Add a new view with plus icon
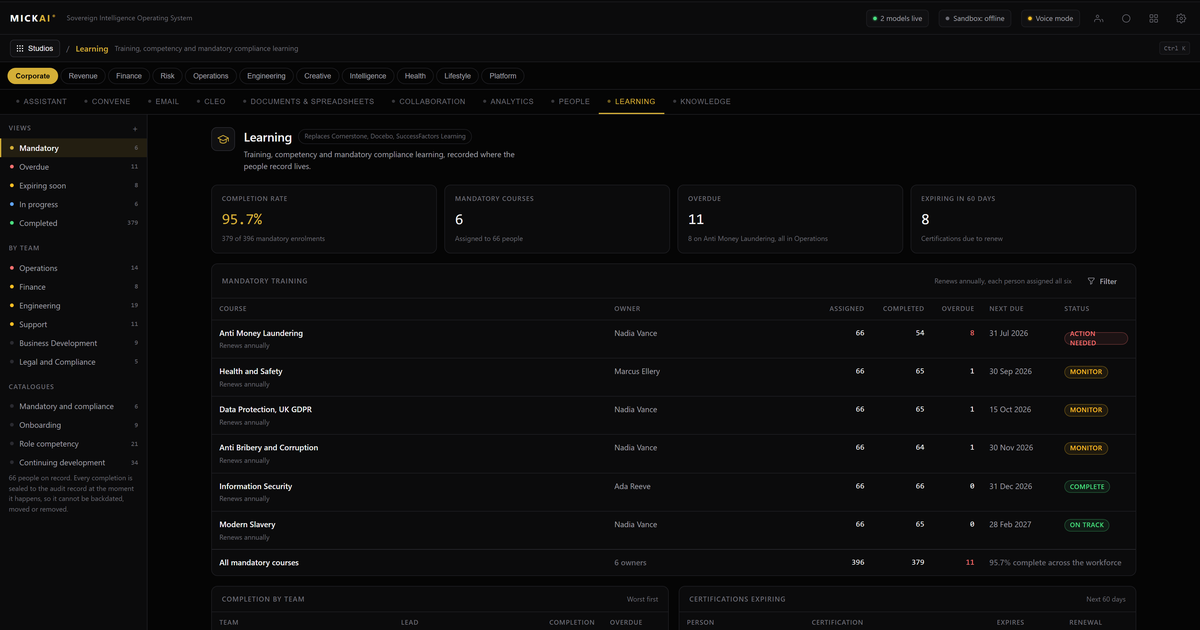Viewport: 1200px width, 630px height. (x=135, y=128)
